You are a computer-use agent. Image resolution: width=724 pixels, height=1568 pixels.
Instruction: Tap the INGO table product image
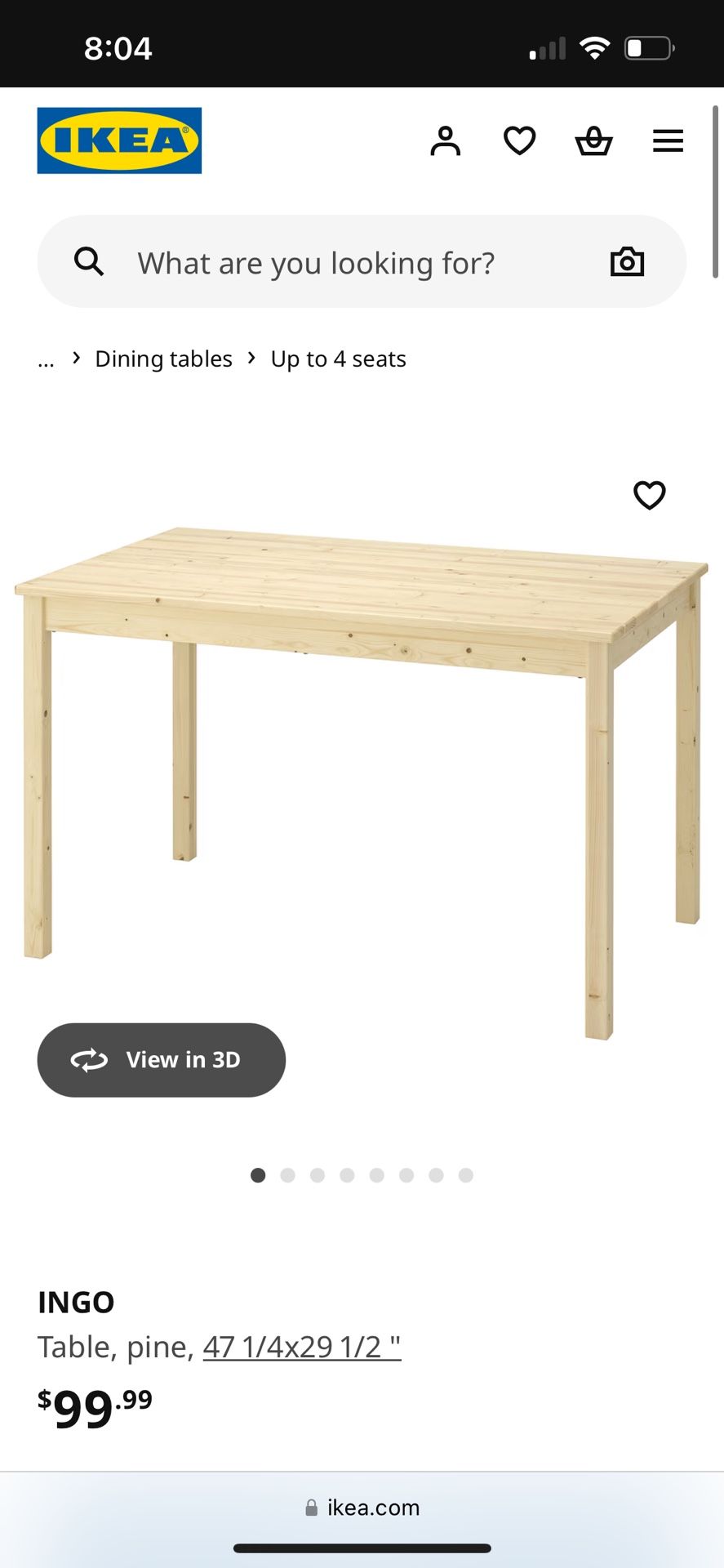[x=362, y=782]
